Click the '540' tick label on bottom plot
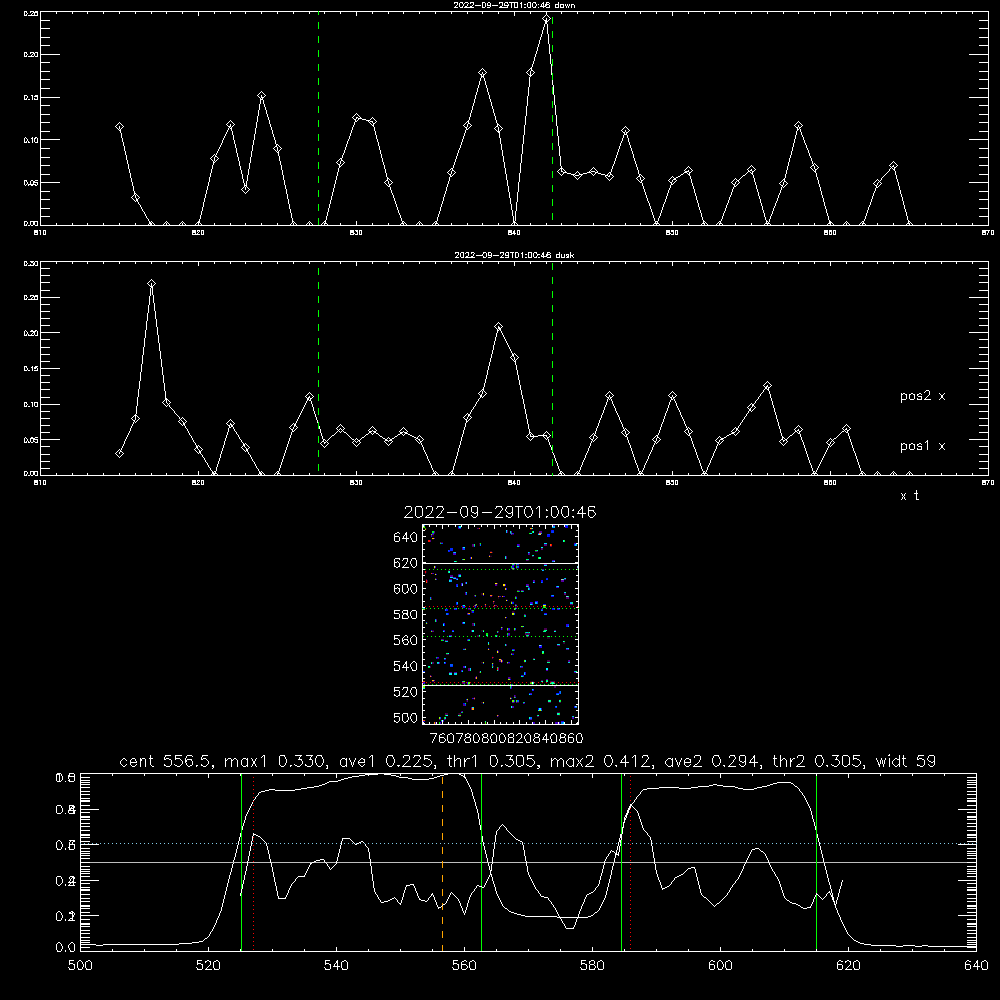1000x1000 pixels. [336, 966]
